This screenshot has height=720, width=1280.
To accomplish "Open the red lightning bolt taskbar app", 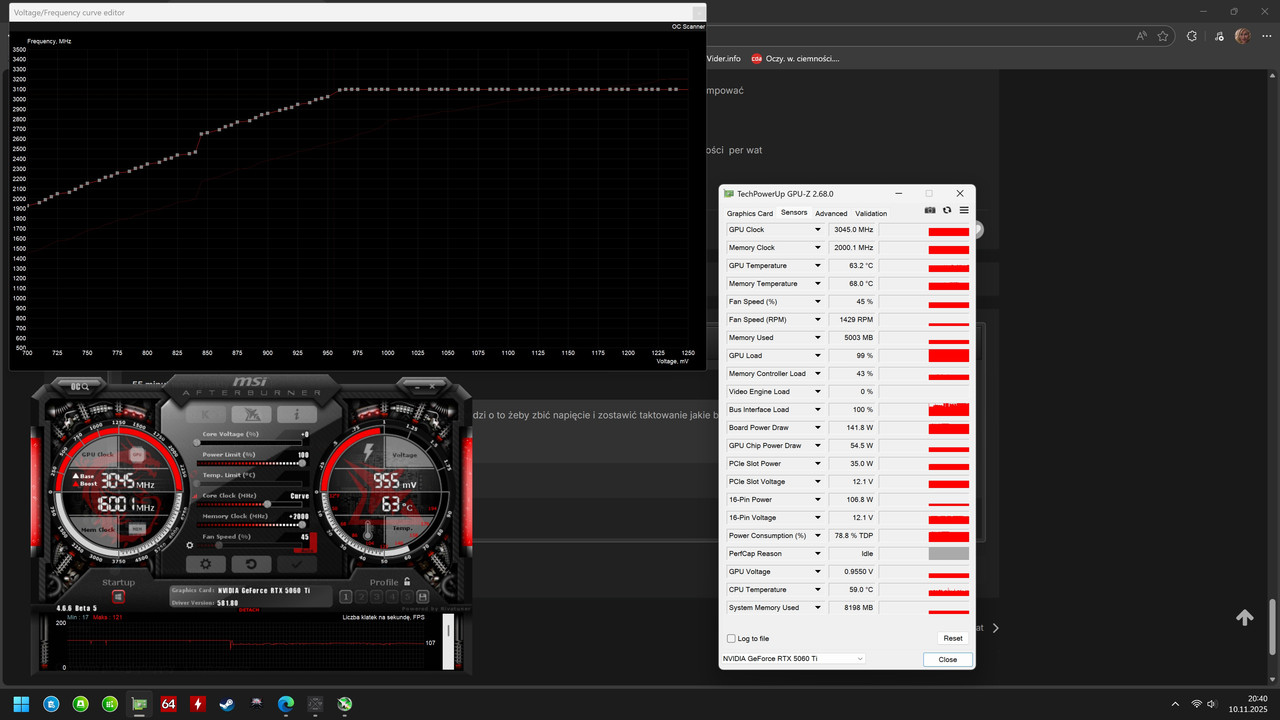I will pyautogui.click(x=198, y=704).
